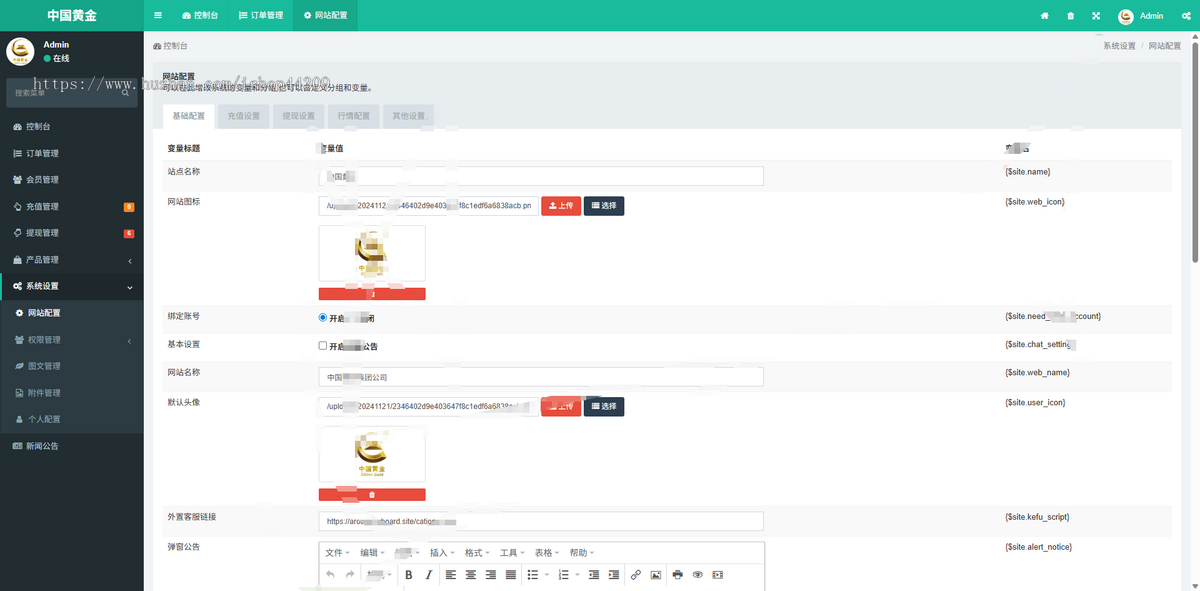Open 新闻公告 in the sidebar
The height and width of the screenshot is (591, 1200).
click(71, 446)
